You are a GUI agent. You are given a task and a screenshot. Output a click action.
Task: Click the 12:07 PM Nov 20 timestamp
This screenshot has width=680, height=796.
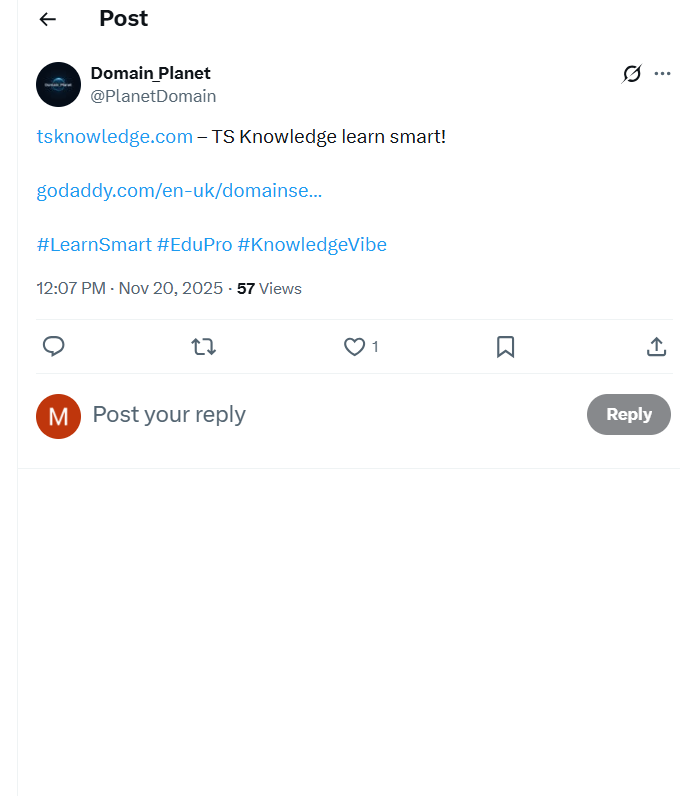[129, 289]
